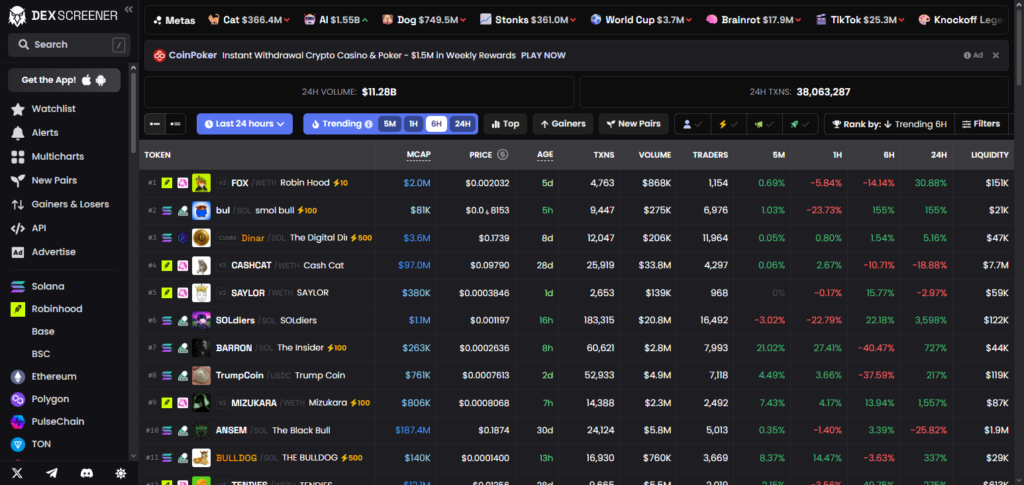The width and height of the screenshot is (1024, 485).
Task: Open X (Twitter) social icon
Action: click(18, 473)
